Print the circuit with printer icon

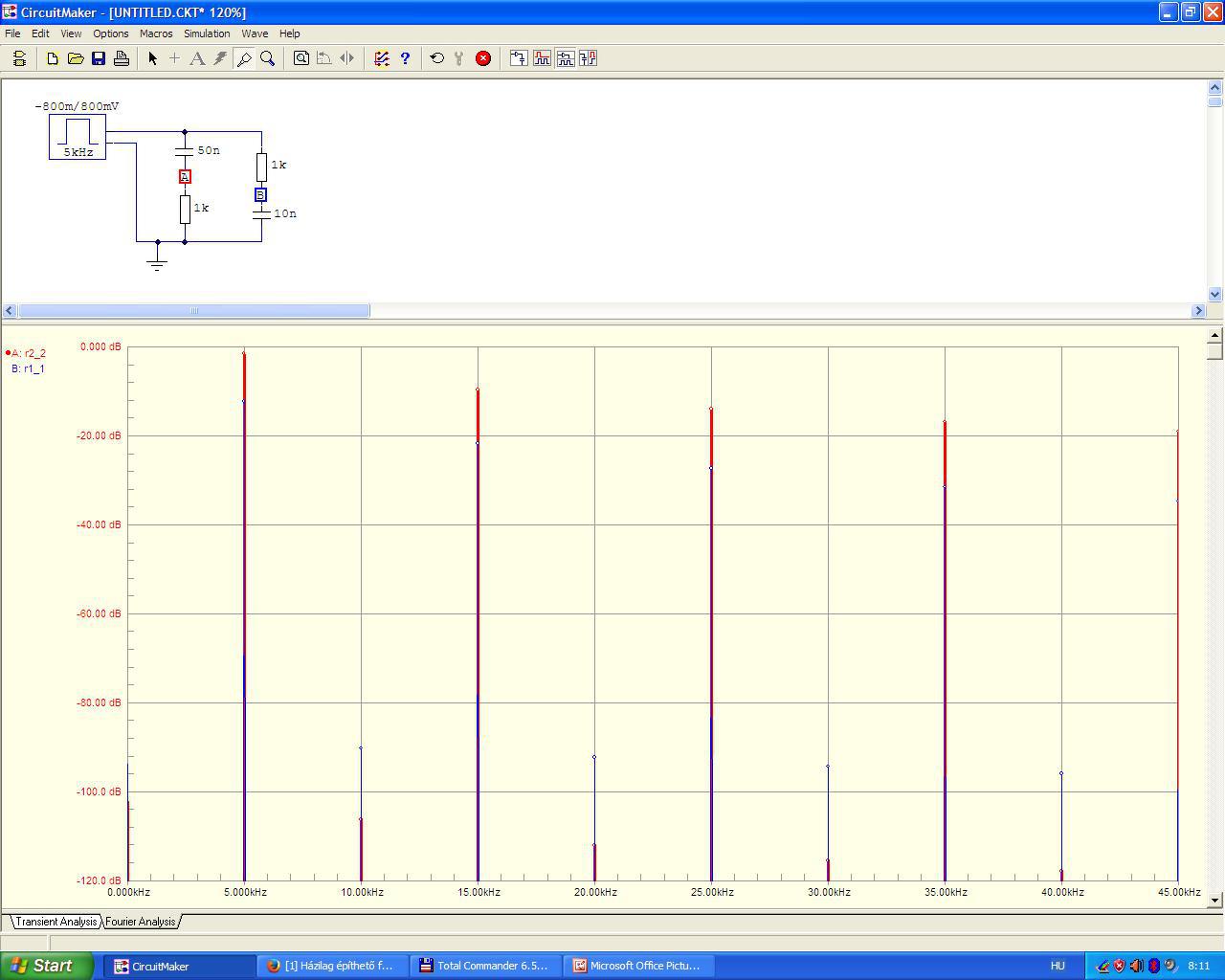(122, 58)
